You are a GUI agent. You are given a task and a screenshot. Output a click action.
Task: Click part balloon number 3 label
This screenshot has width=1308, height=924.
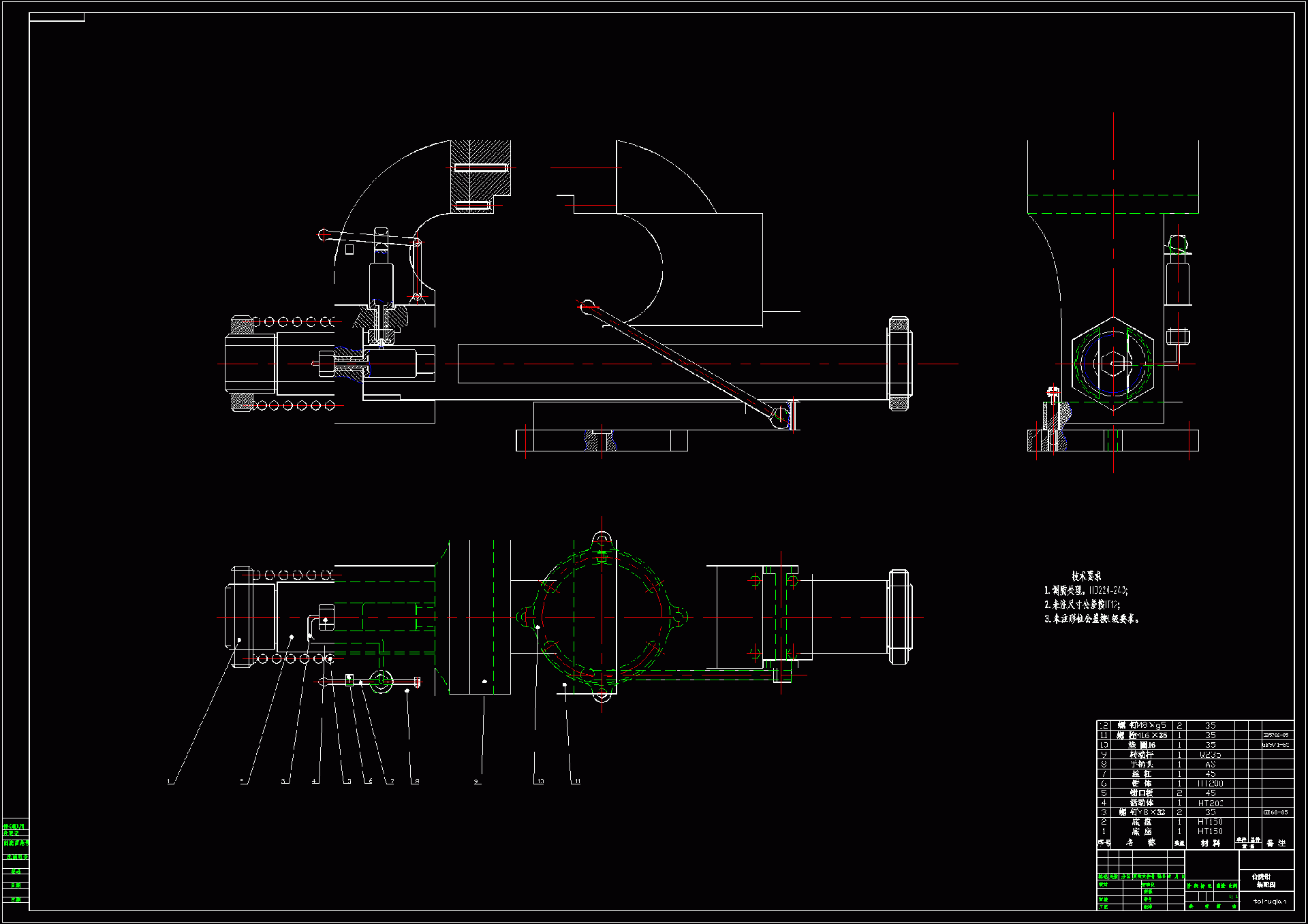(x=283, y=782)
